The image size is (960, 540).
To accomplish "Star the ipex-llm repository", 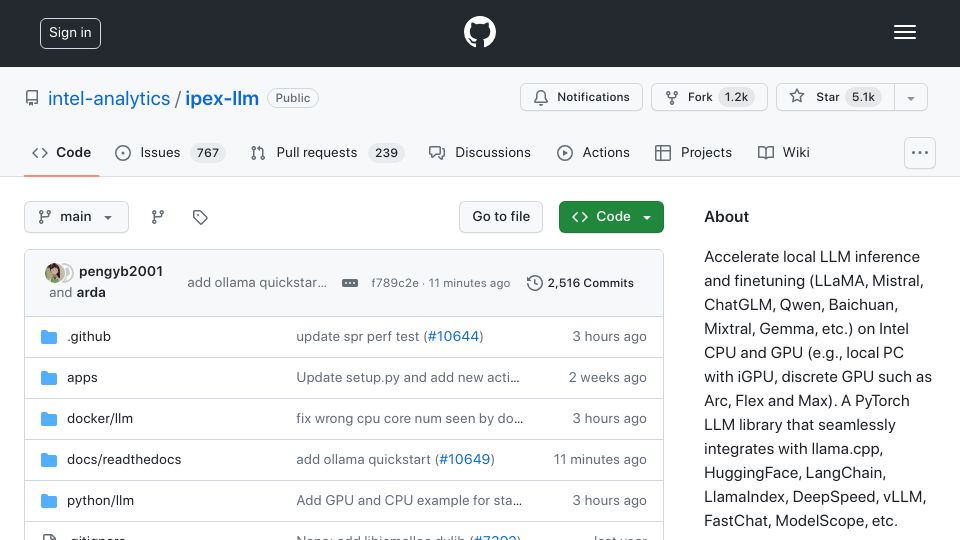I will 835,97.
